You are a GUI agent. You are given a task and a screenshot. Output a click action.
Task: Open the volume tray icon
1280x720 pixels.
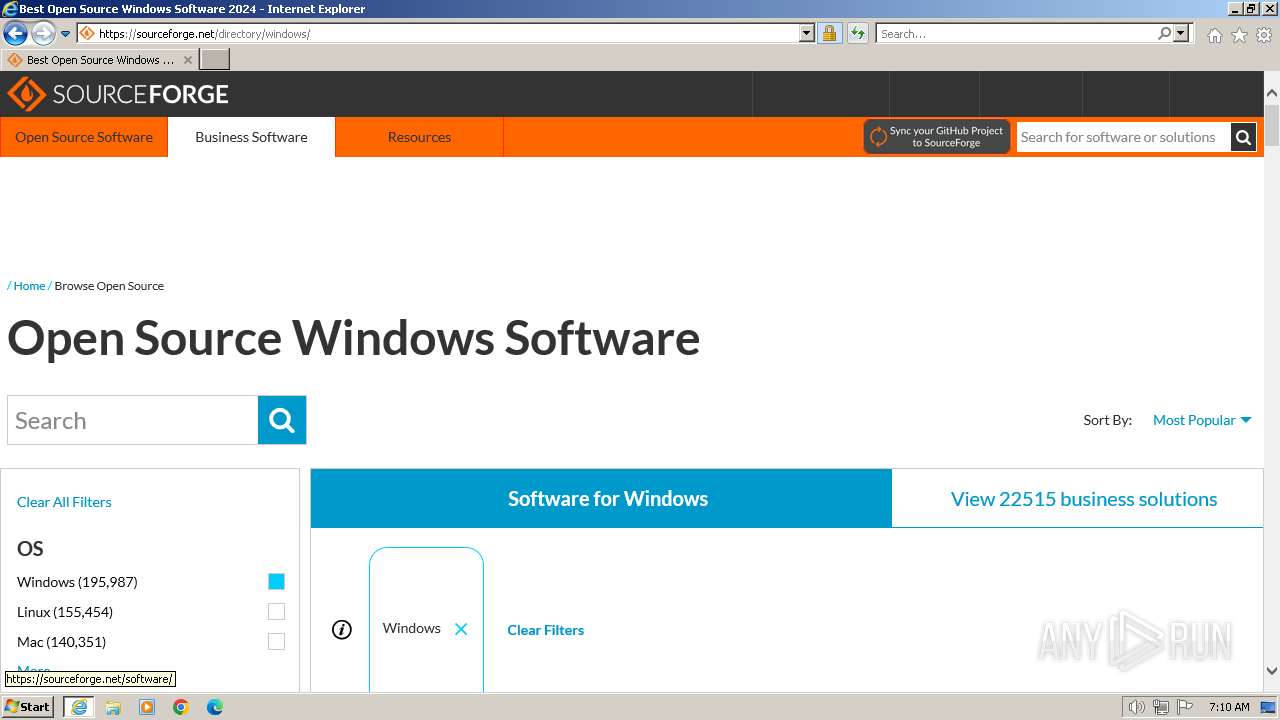click(x=1136, y=707)
